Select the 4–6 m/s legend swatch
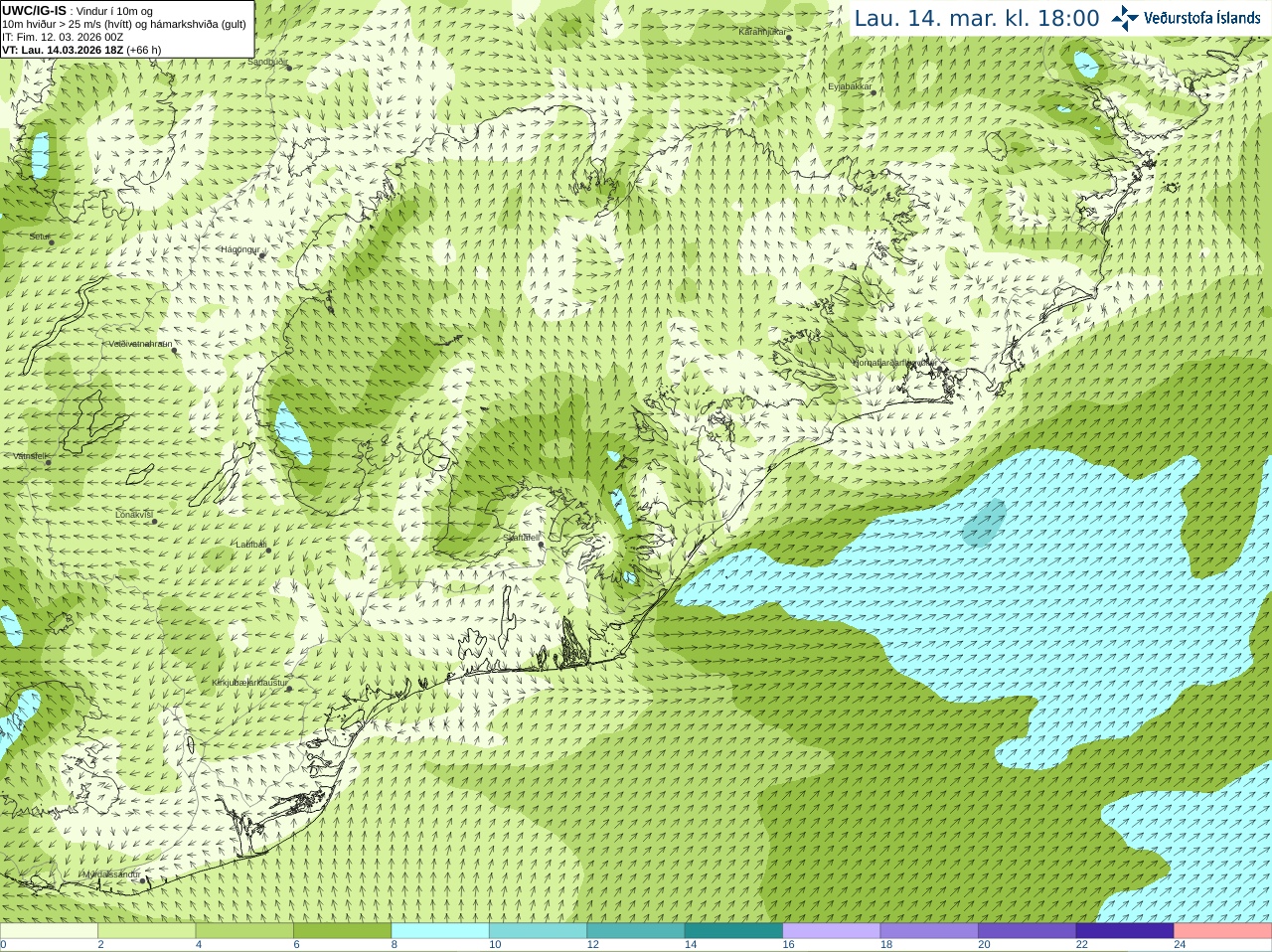 pyautogui.click(x=244, y=931)
